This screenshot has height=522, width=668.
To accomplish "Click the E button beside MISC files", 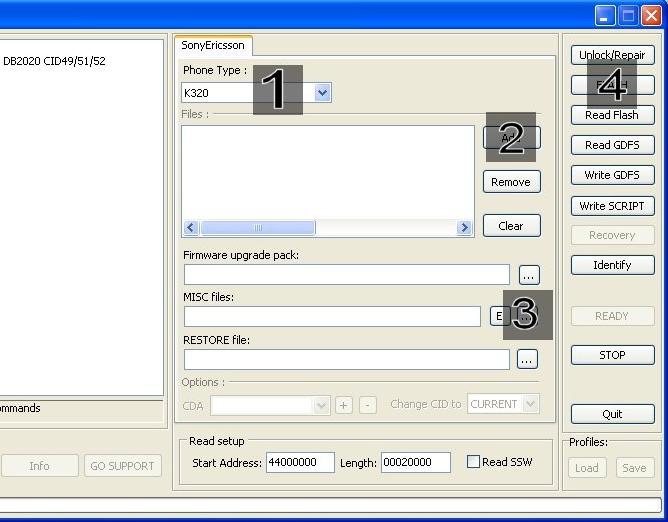I will point(499,316).
